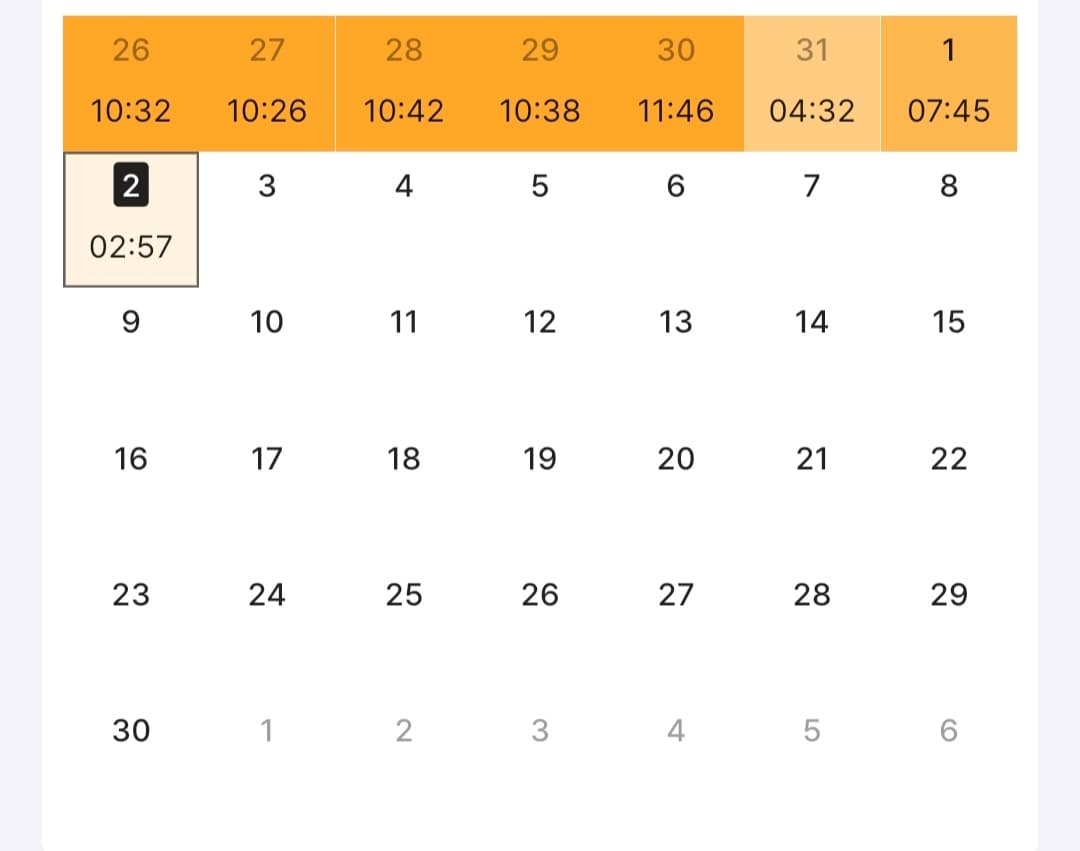
Task: Select day 26 showing 10:32
Action: [x=130, y=83]
